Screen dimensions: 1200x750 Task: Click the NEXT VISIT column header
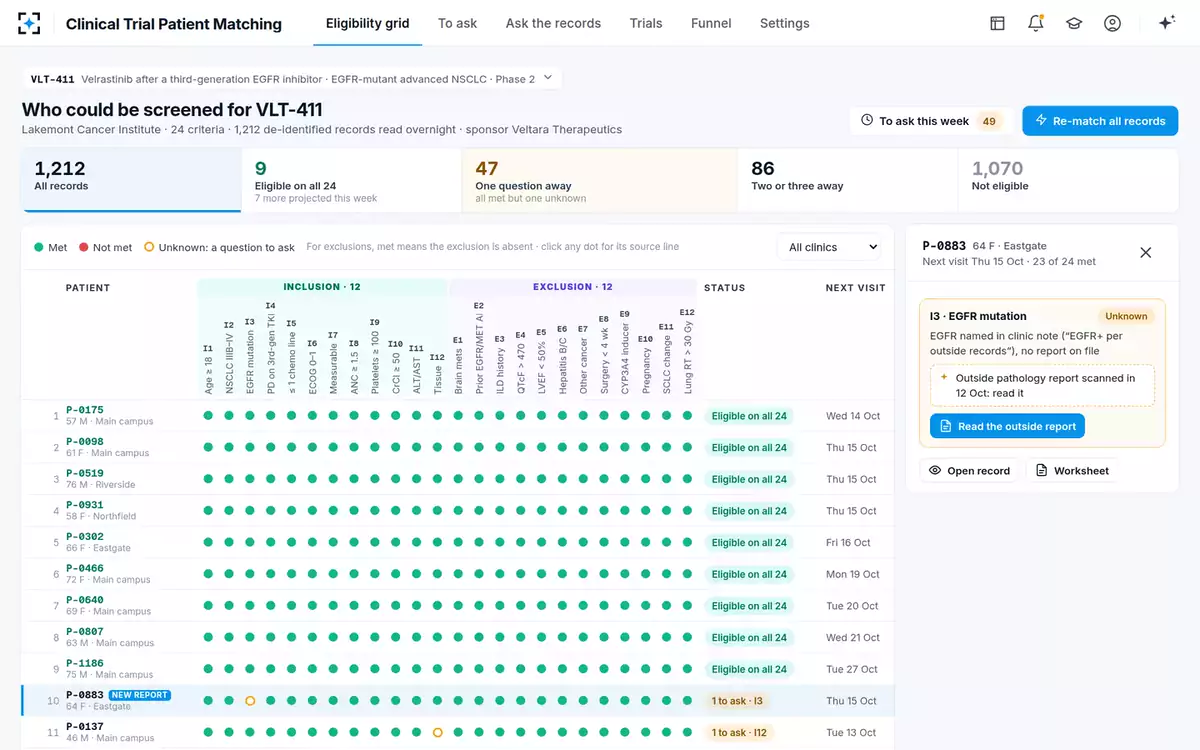[855, 288]
